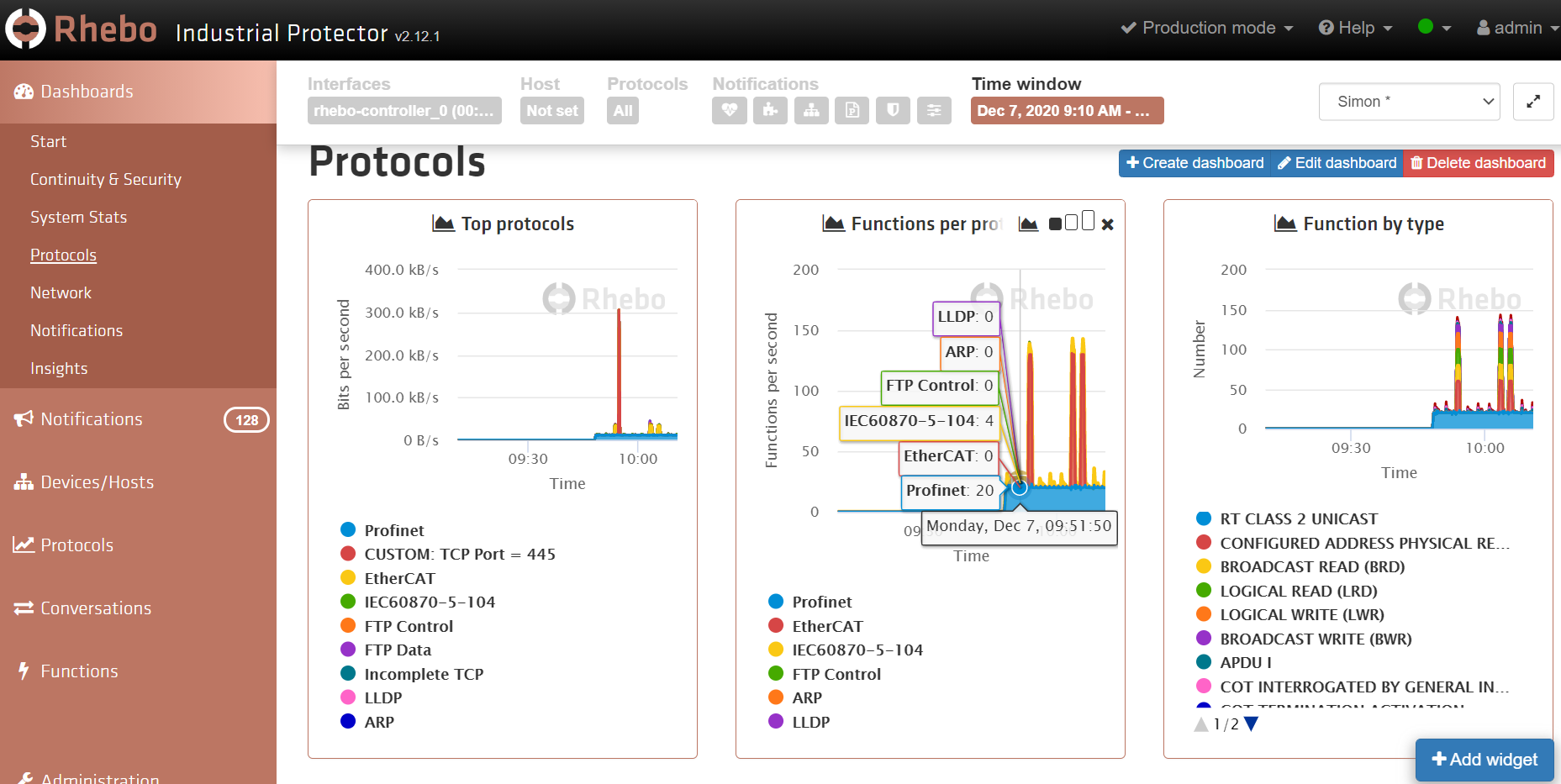The image size is (1561, 784).
Task: Click the puzzle piece notification filter
Action: pos(770,110)
